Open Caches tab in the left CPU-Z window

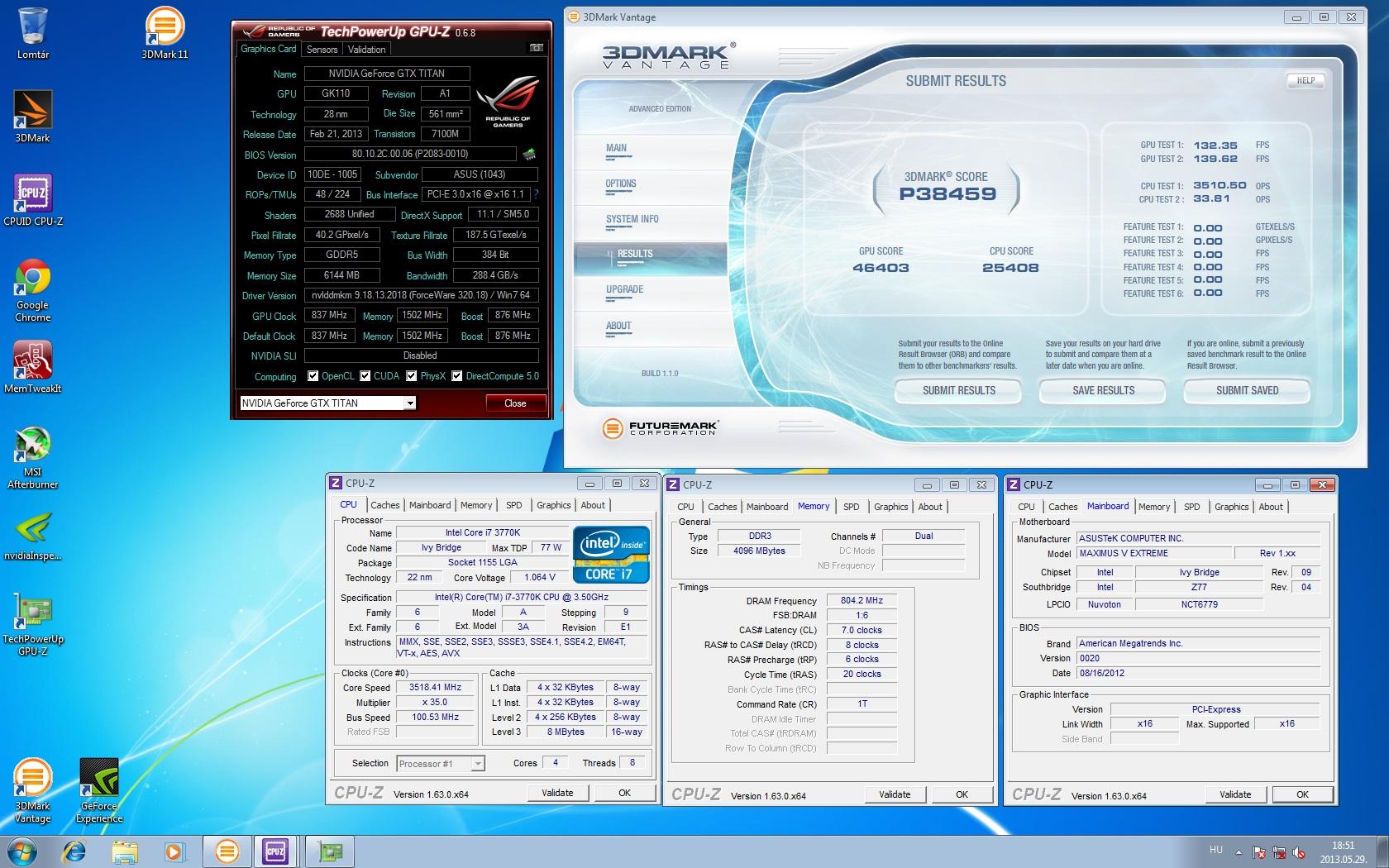coord(385,505)
